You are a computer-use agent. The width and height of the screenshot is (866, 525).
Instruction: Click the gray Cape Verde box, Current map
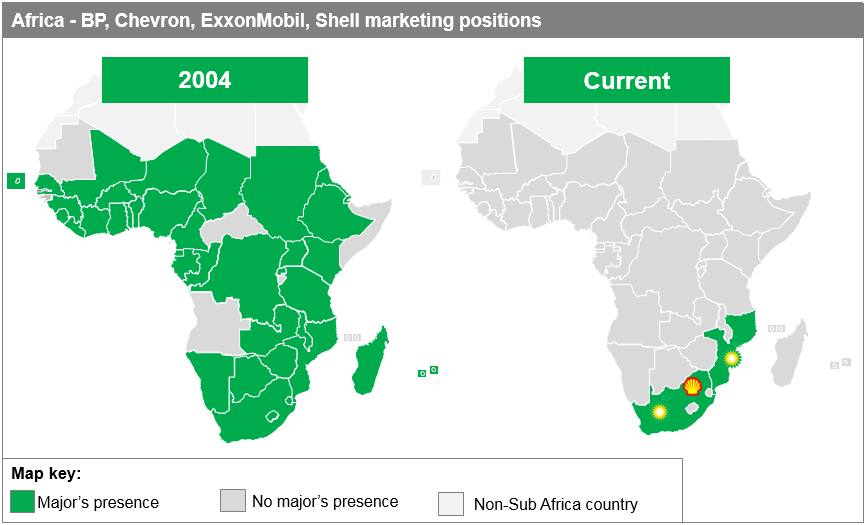tap(431, 177)
